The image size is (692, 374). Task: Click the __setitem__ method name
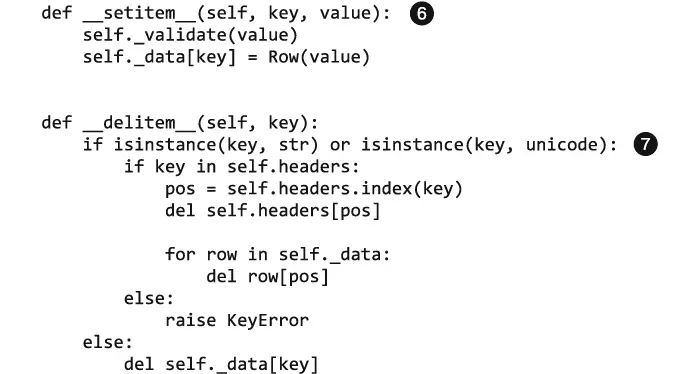point(139,13)
